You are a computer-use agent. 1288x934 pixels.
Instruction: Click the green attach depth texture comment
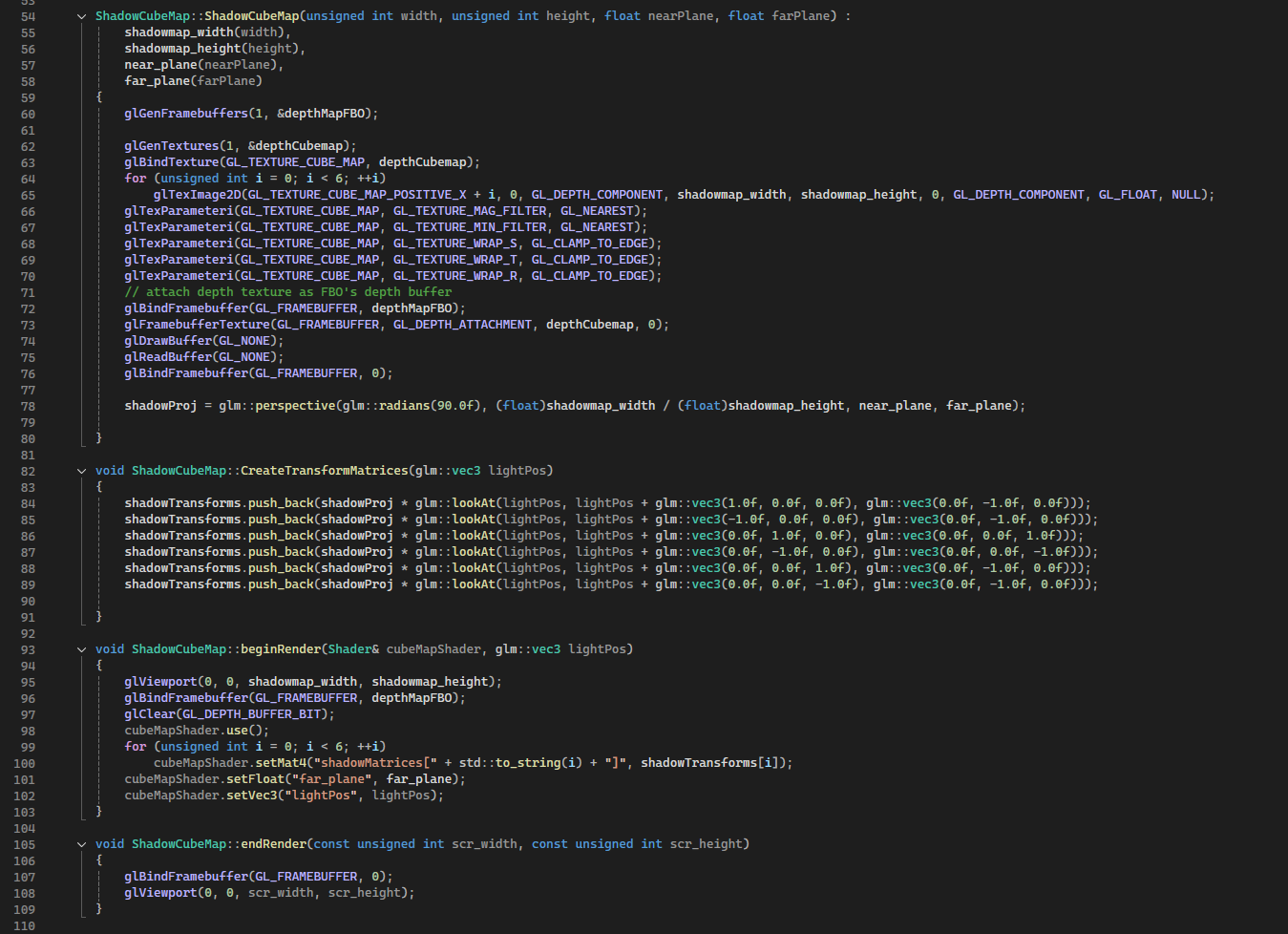(x=287, y=292)
